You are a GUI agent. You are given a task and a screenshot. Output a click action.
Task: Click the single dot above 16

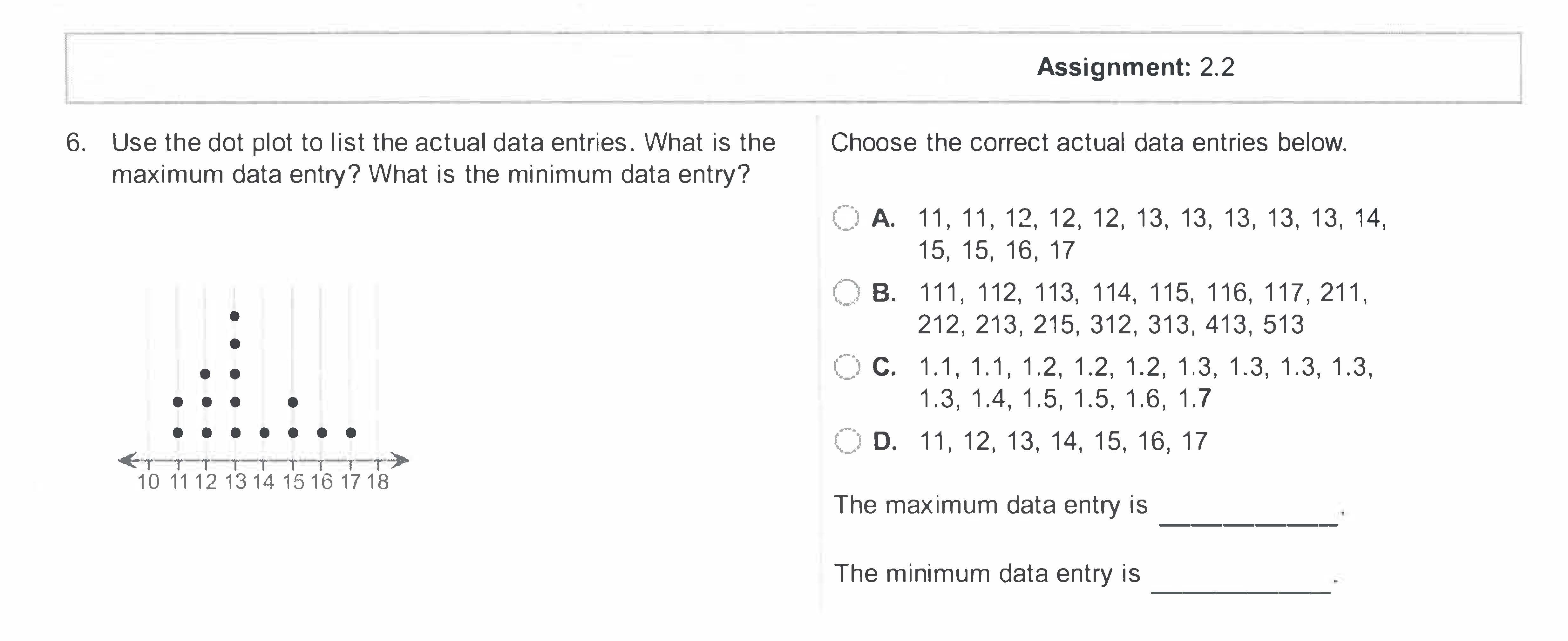[x=322, y=433]
